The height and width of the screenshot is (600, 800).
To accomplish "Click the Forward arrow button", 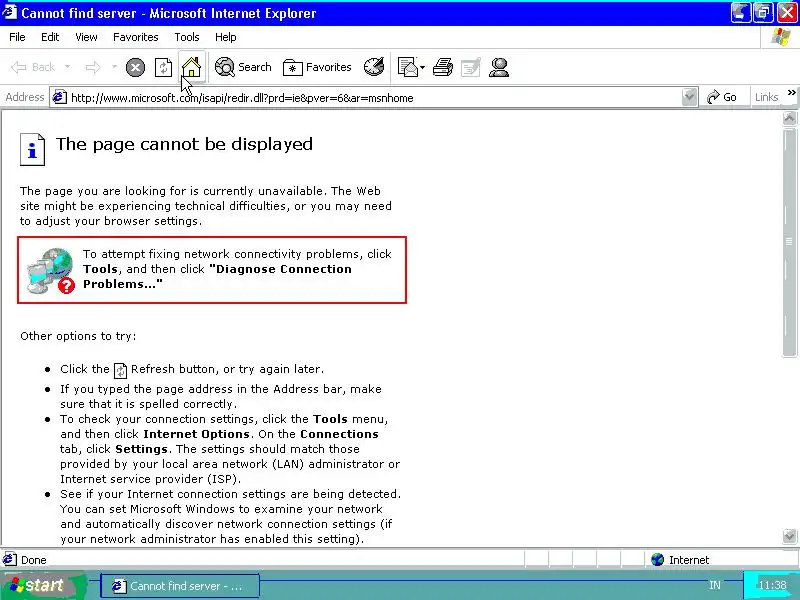I will [93, 67].
